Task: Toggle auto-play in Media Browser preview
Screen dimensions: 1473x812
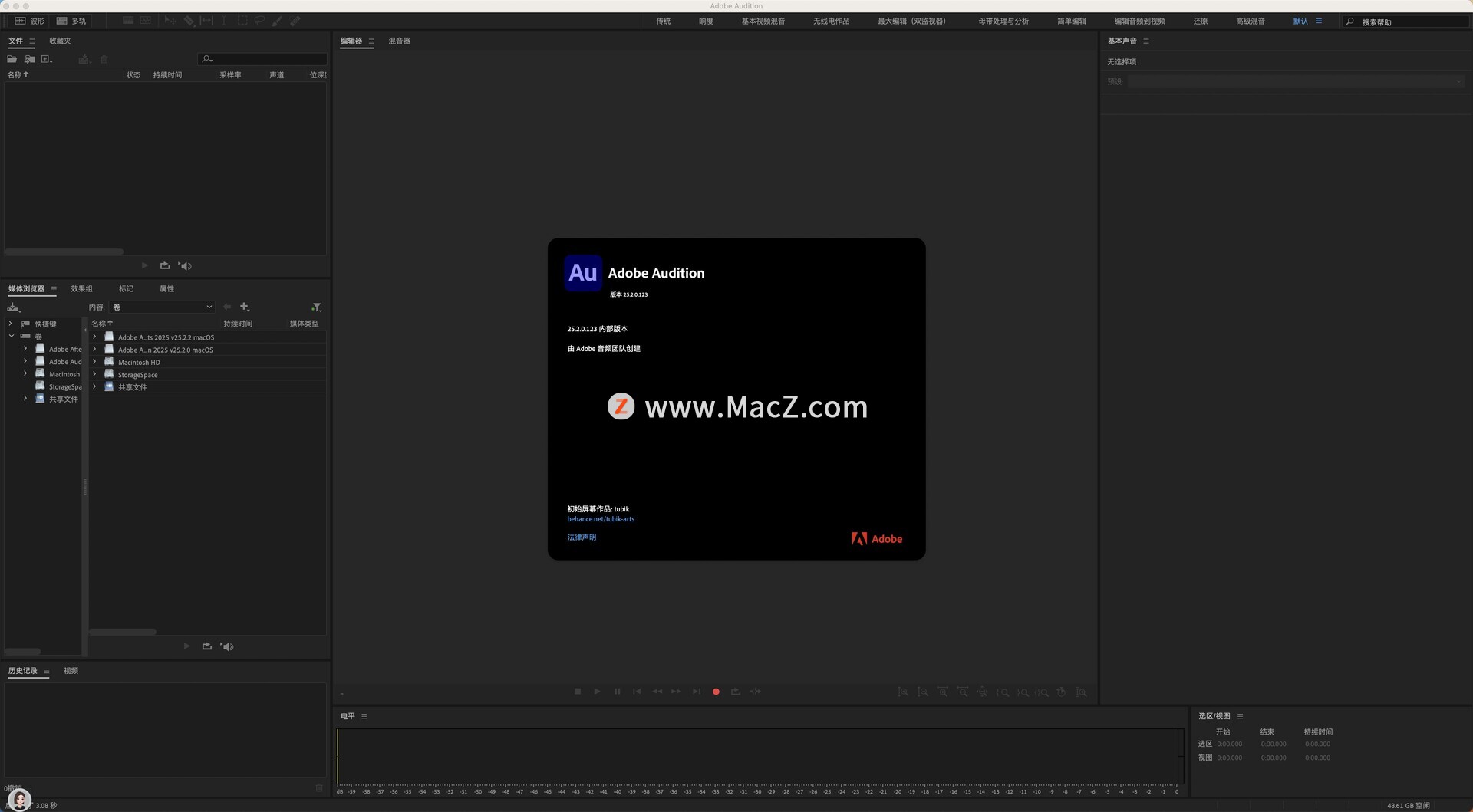Action: pos(227,646)
